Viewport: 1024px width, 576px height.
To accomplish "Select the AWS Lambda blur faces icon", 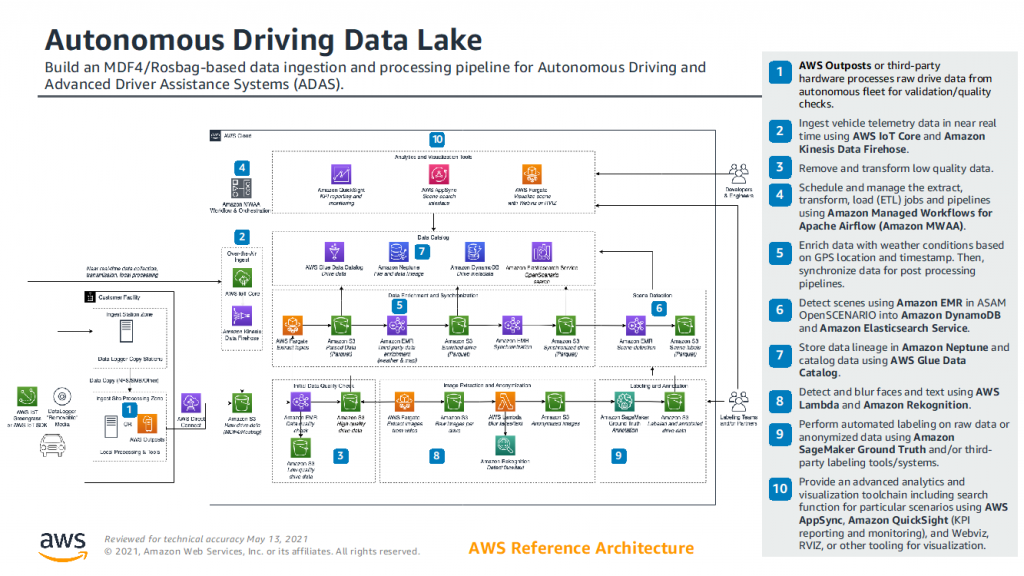I will (x=503, y=400).
